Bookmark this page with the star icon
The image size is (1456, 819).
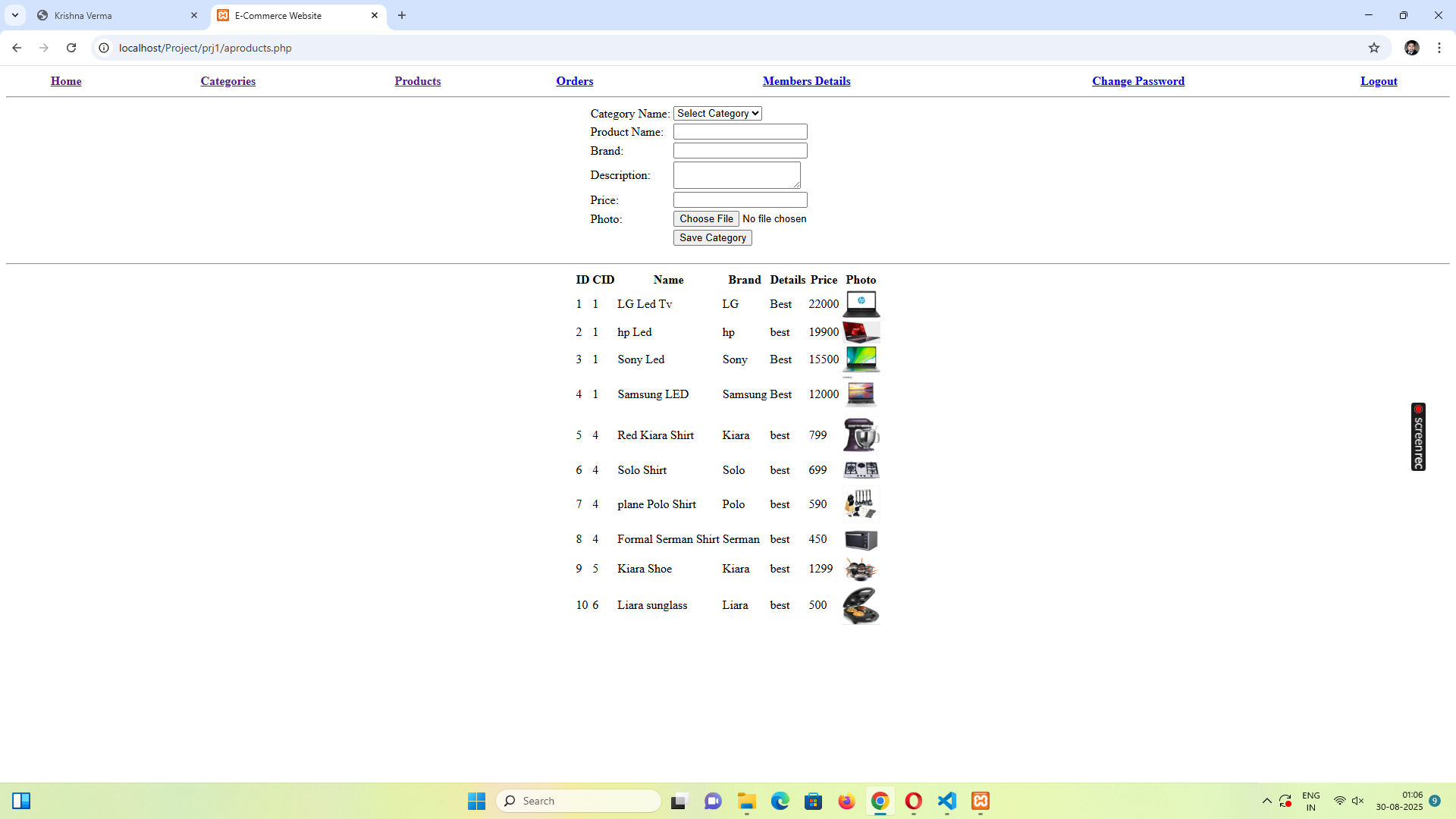pyautogui.click(x=1374, y=48)
